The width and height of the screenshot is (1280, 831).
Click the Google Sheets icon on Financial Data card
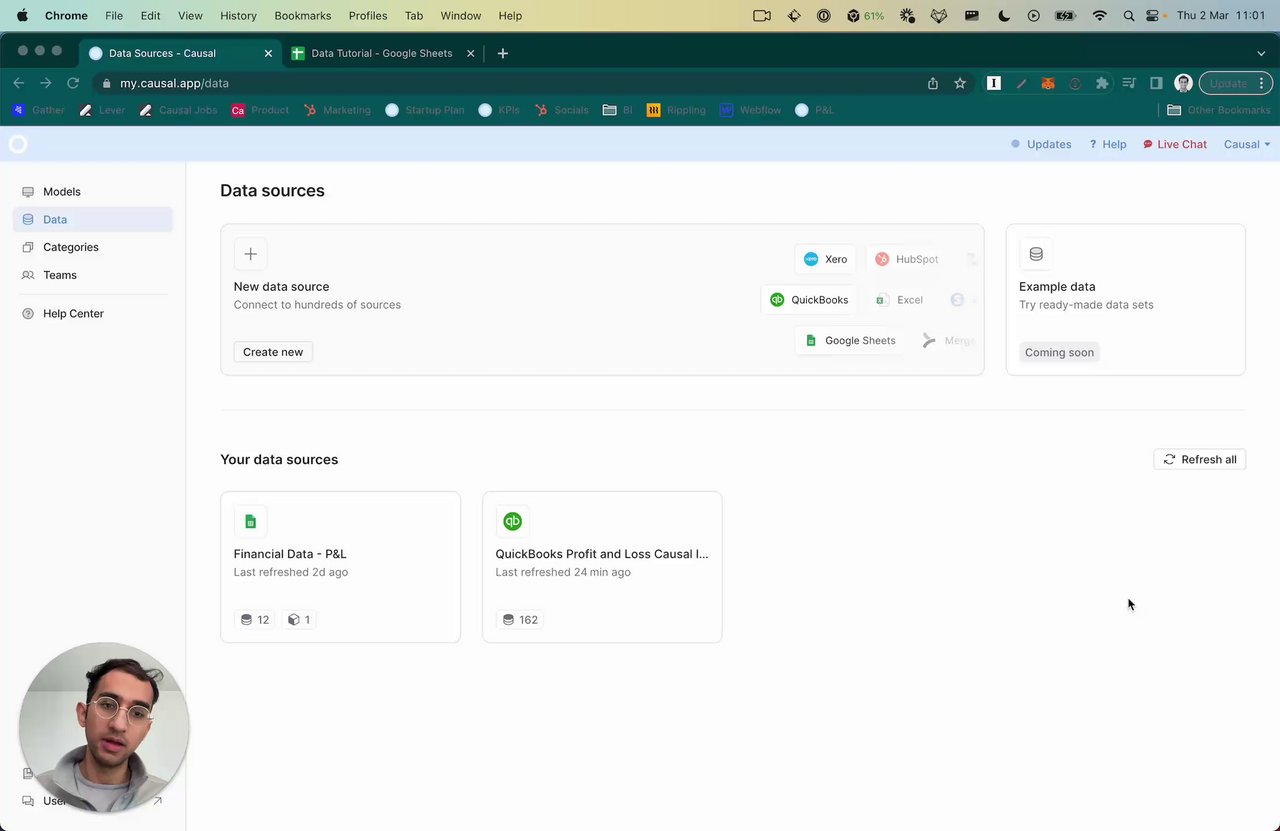pos(251,521)
